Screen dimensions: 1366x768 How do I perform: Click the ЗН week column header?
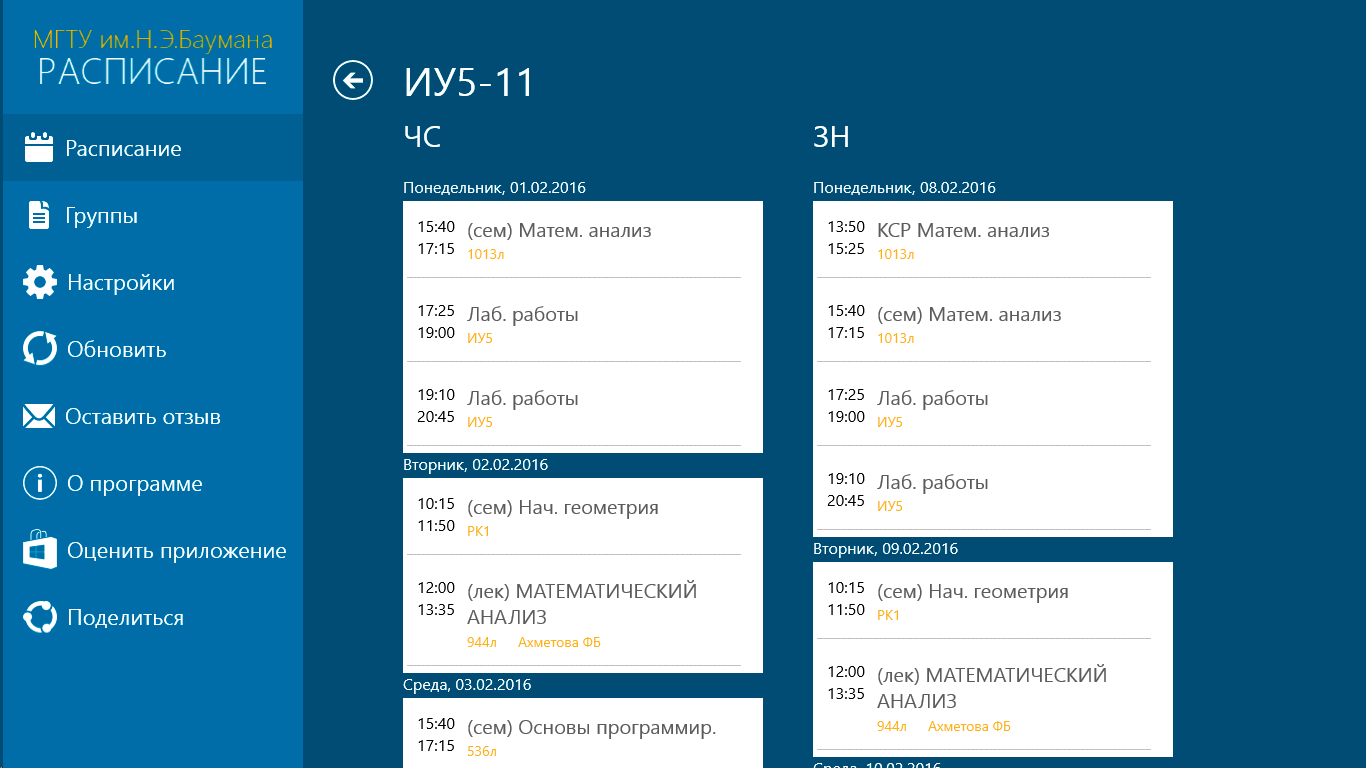pyautogui.click(x=832, y=137)
